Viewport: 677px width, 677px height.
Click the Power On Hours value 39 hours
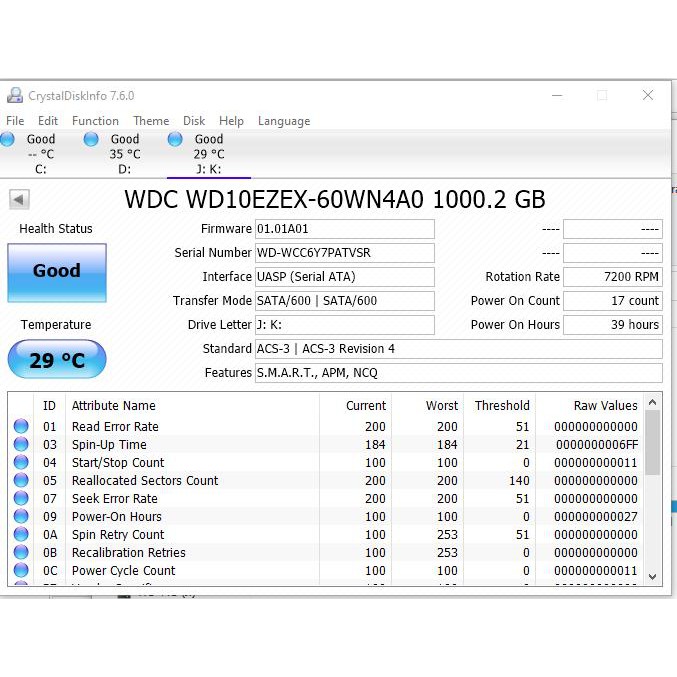(613, 325)
